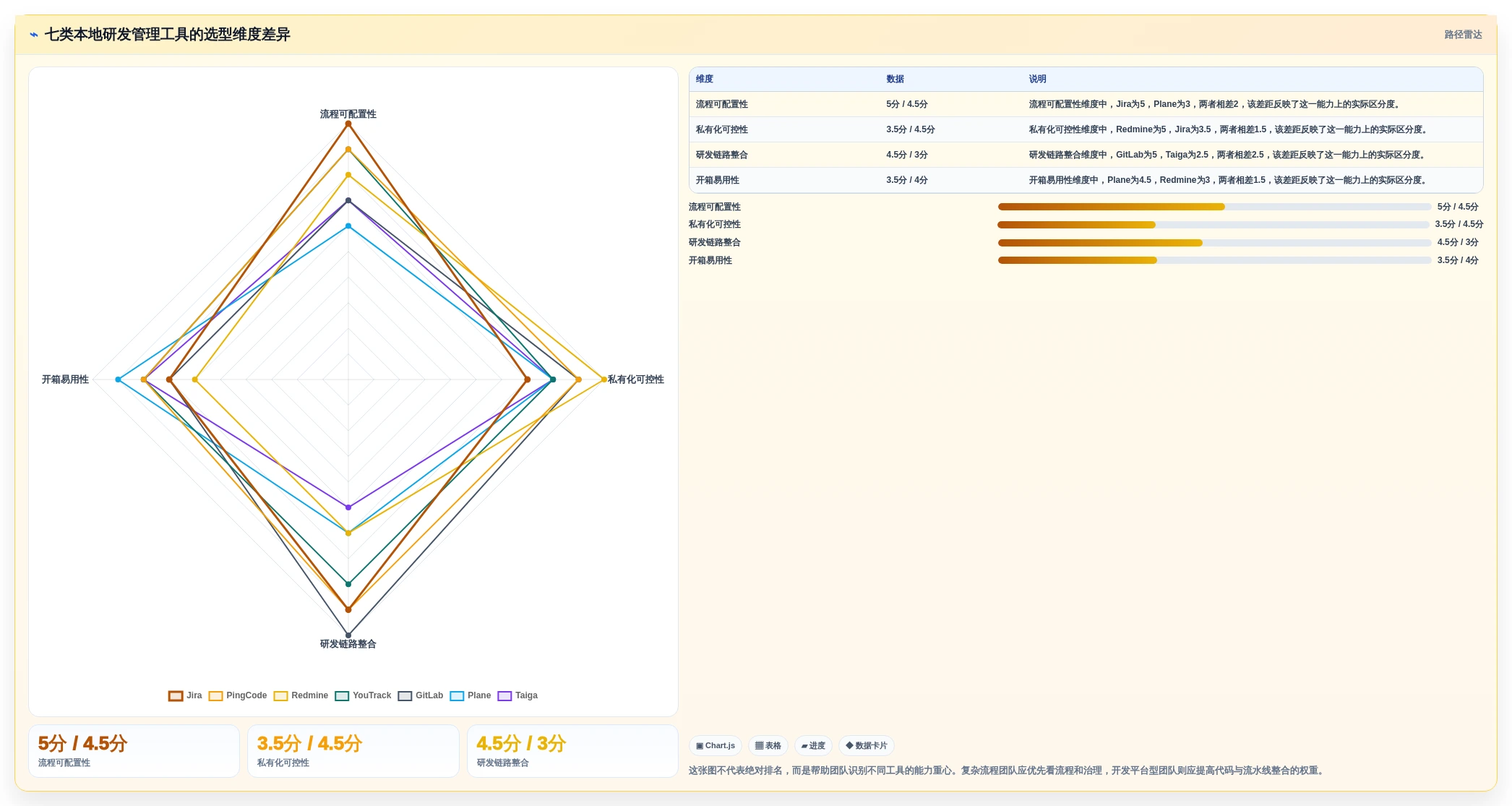This screenshot has width=1512, height=806.
Task: Click the 路径雷达 label in header
Action: tap(1463, 35)
